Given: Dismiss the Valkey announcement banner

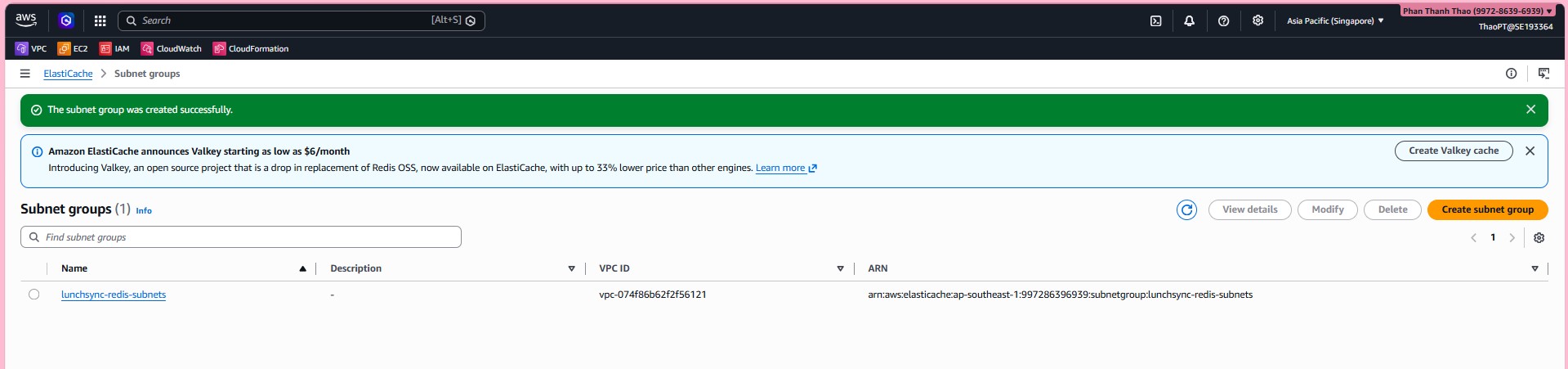Looking at the screenshot, I should click(1530, 151).
